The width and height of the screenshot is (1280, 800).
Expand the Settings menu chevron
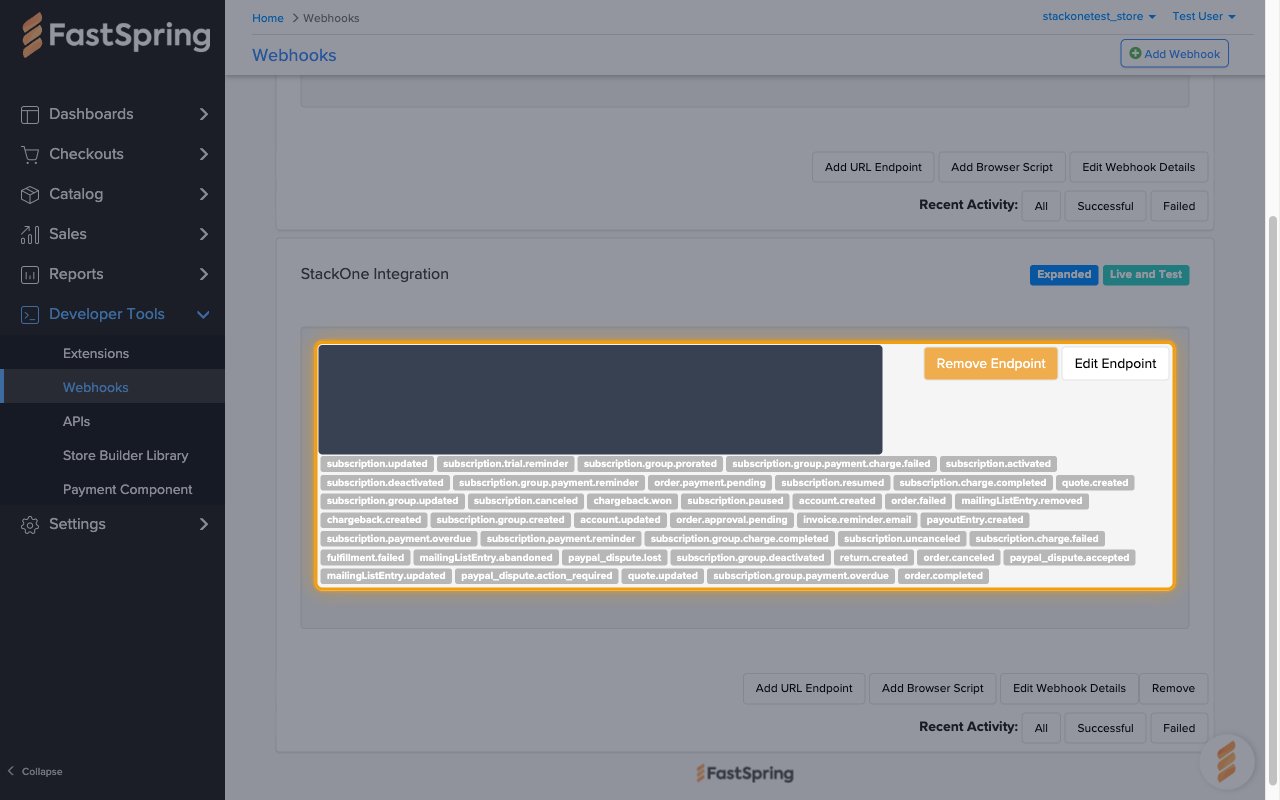[203, 524]
